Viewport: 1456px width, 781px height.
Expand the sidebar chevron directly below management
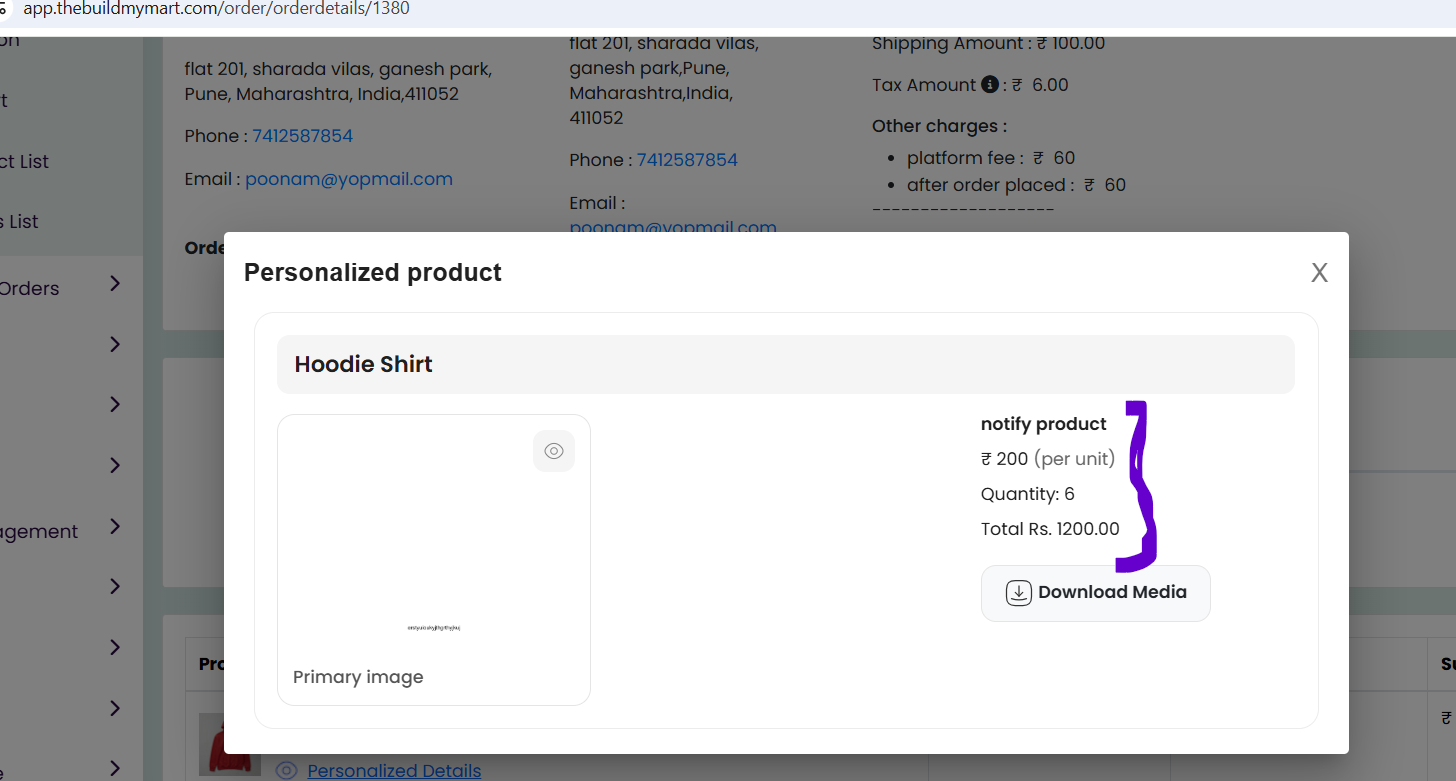[x=115, y=586]
